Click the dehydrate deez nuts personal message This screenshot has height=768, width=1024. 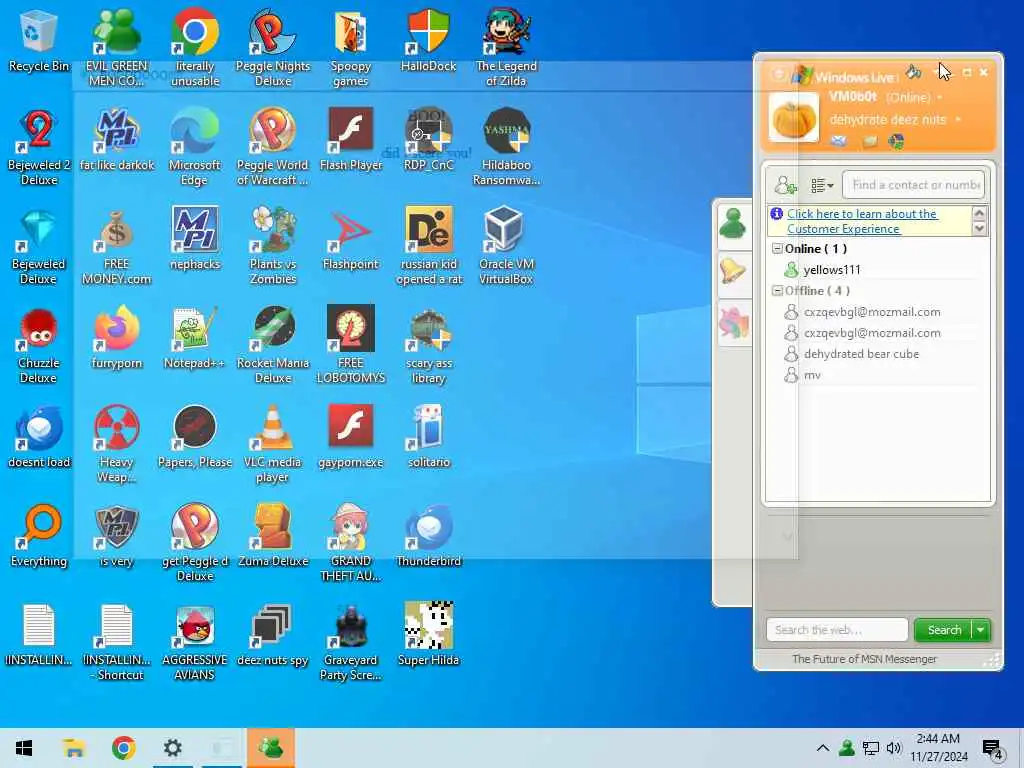[x=888, y=120]
